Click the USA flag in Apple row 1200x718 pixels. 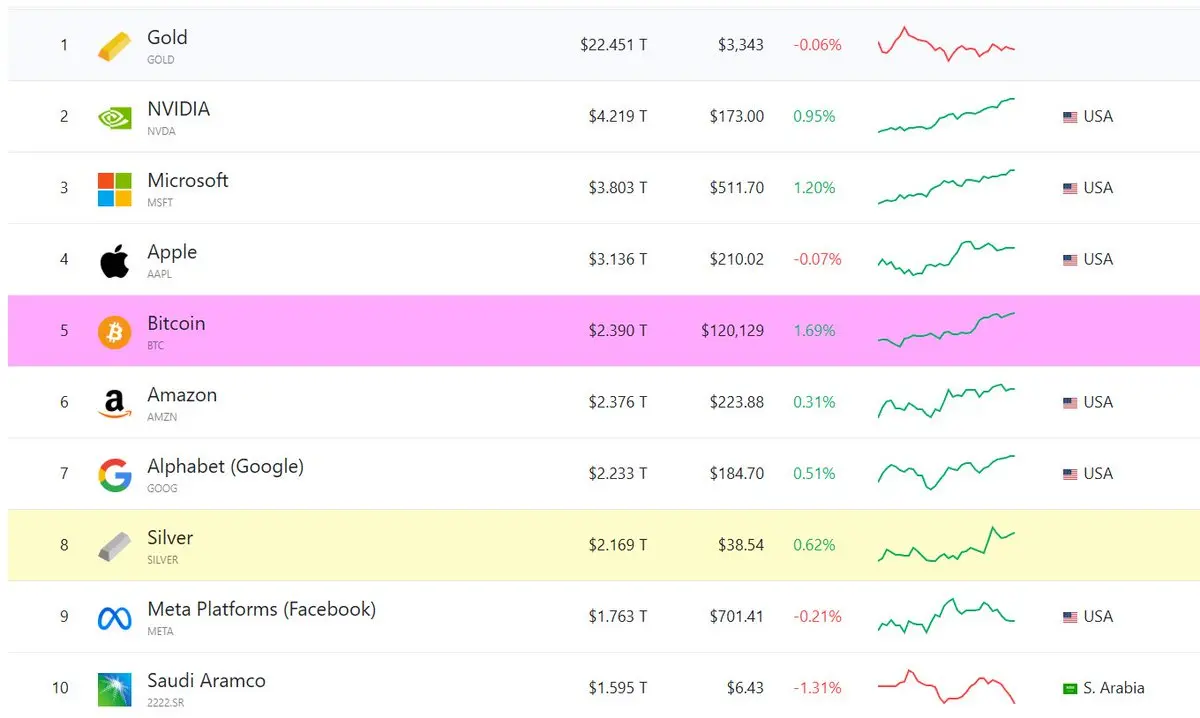[1070, 260]
